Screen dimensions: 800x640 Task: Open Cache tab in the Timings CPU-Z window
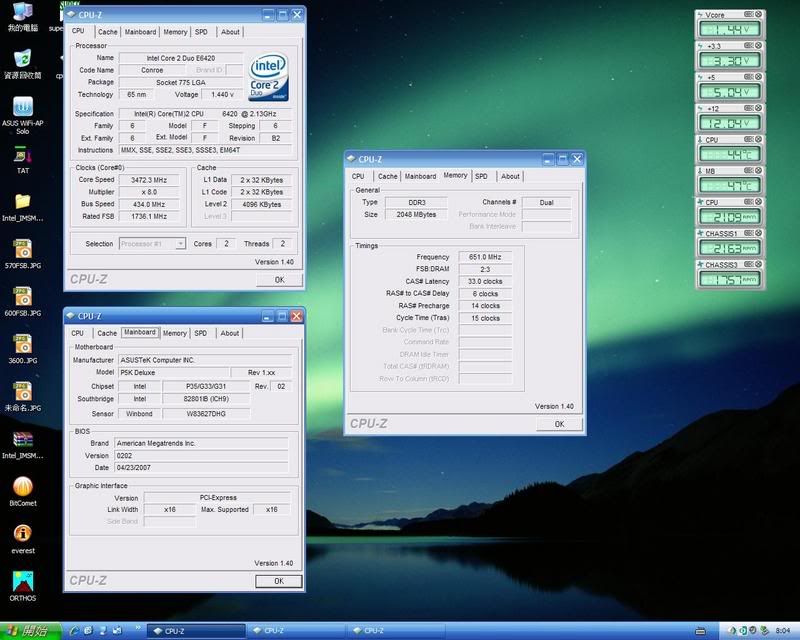[x=387, y=176]
